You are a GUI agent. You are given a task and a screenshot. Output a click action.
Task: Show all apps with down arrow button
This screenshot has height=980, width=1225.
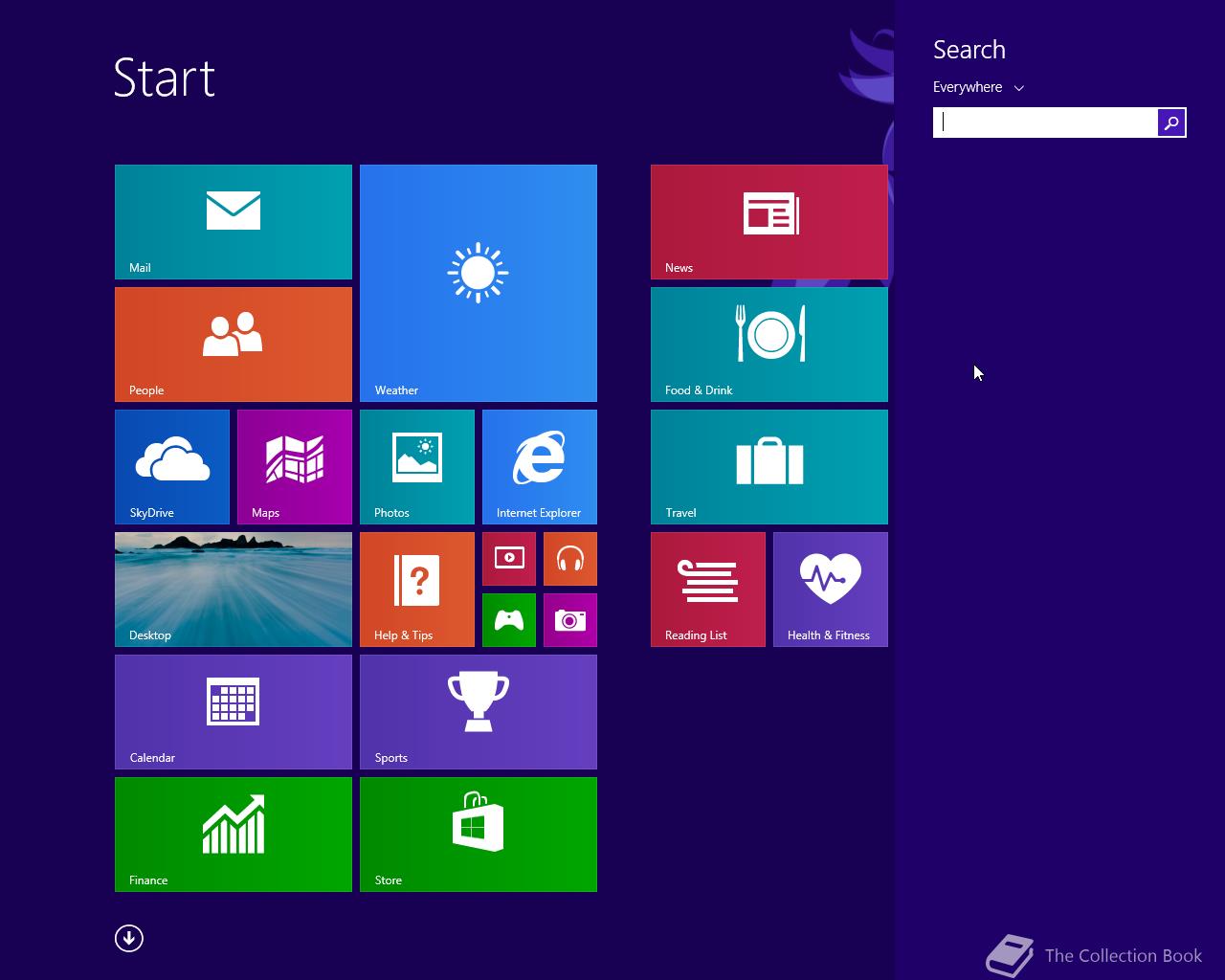tap(129, 938)
